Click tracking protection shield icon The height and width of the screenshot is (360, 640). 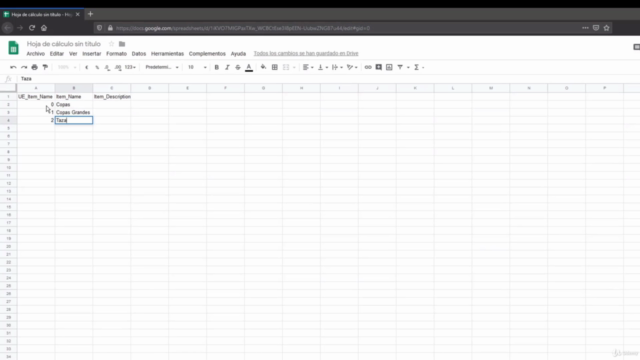click(100, 28)
